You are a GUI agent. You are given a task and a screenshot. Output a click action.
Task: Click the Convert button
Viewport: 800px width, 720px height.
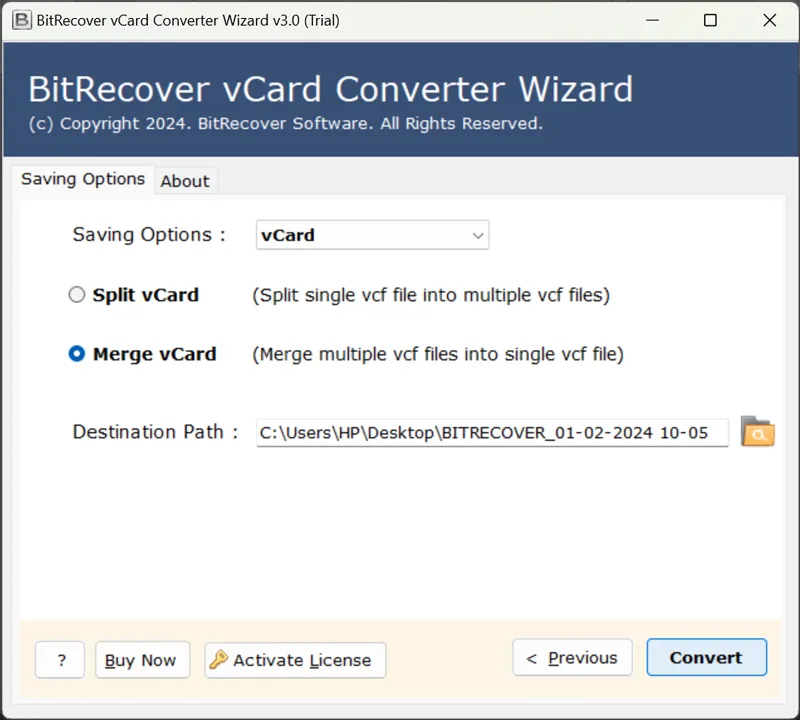coord(707,657)
